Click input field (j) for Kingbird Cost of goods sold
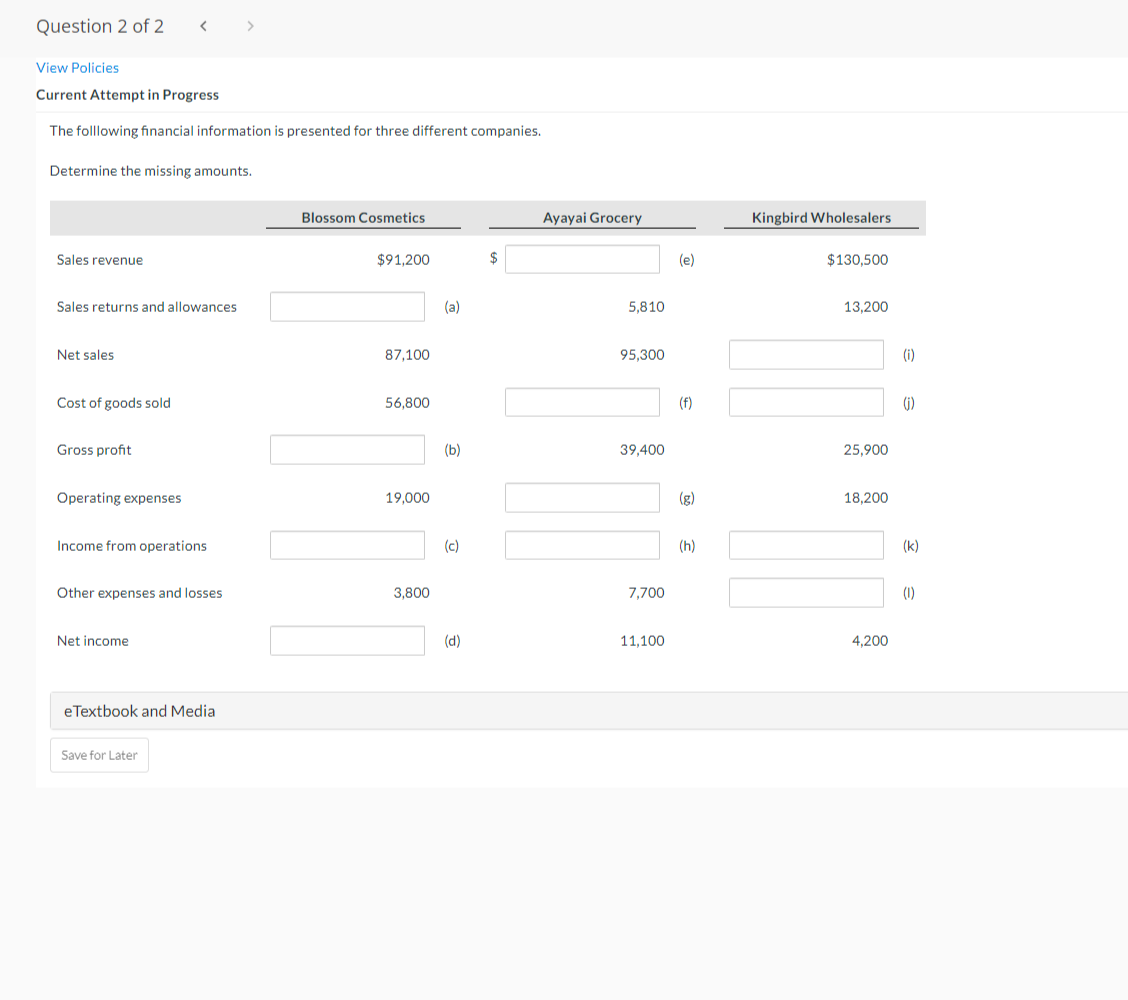 [x=806, y=402]
